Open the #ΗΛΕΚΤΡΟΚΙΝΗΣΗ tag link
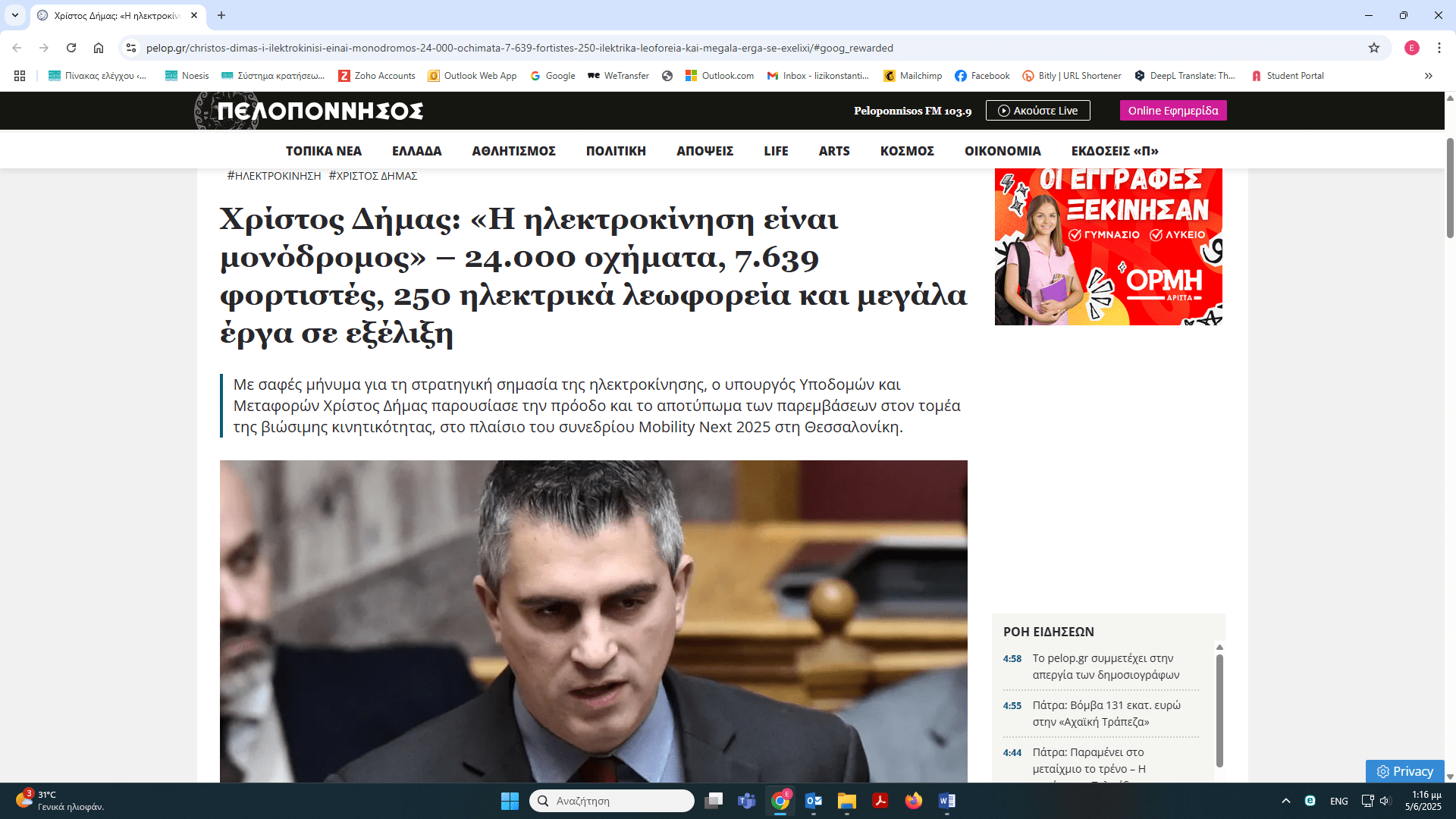 [274, 176]
